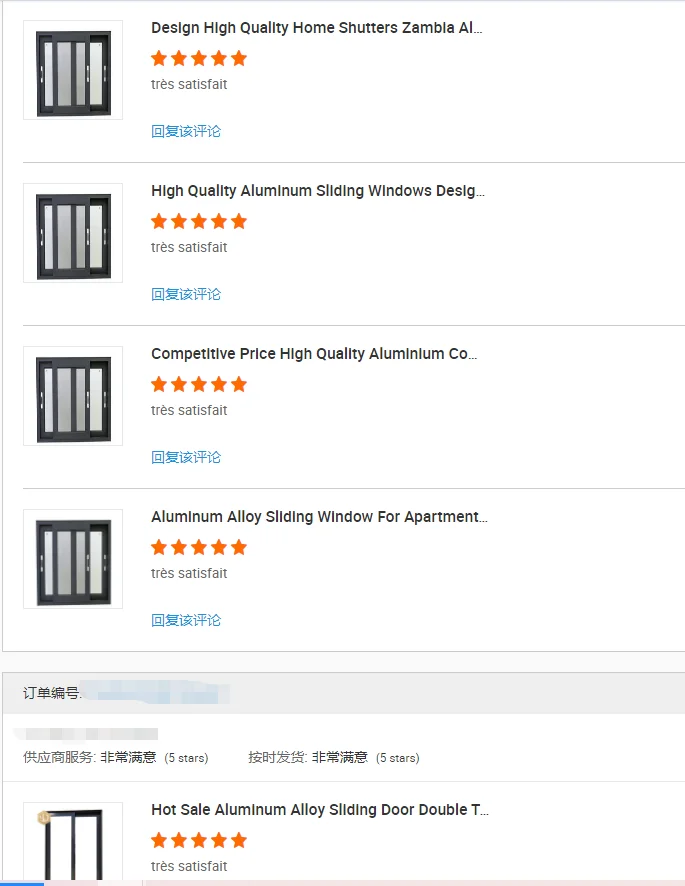Click 回复该评论 under Design High Quality Home Shutters
Viewport: 685px width, 886px height.
[186, 131]
